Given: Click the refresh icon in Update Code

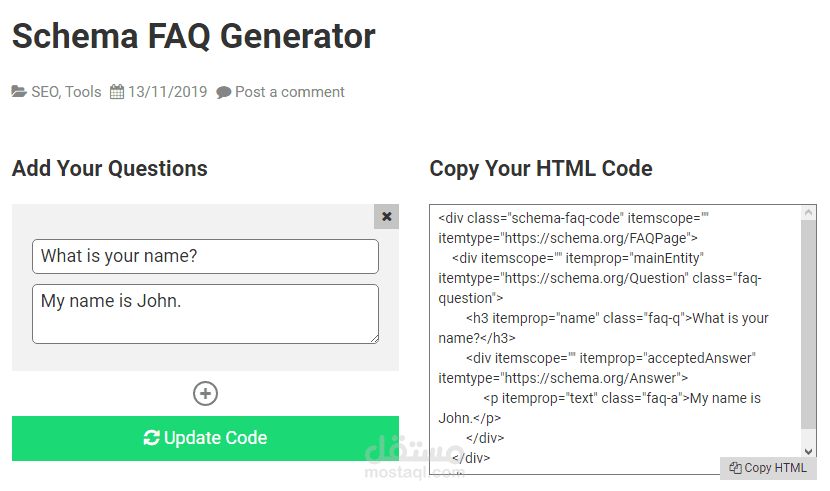Looking at the screenshot, I should (x=152, y=438).
